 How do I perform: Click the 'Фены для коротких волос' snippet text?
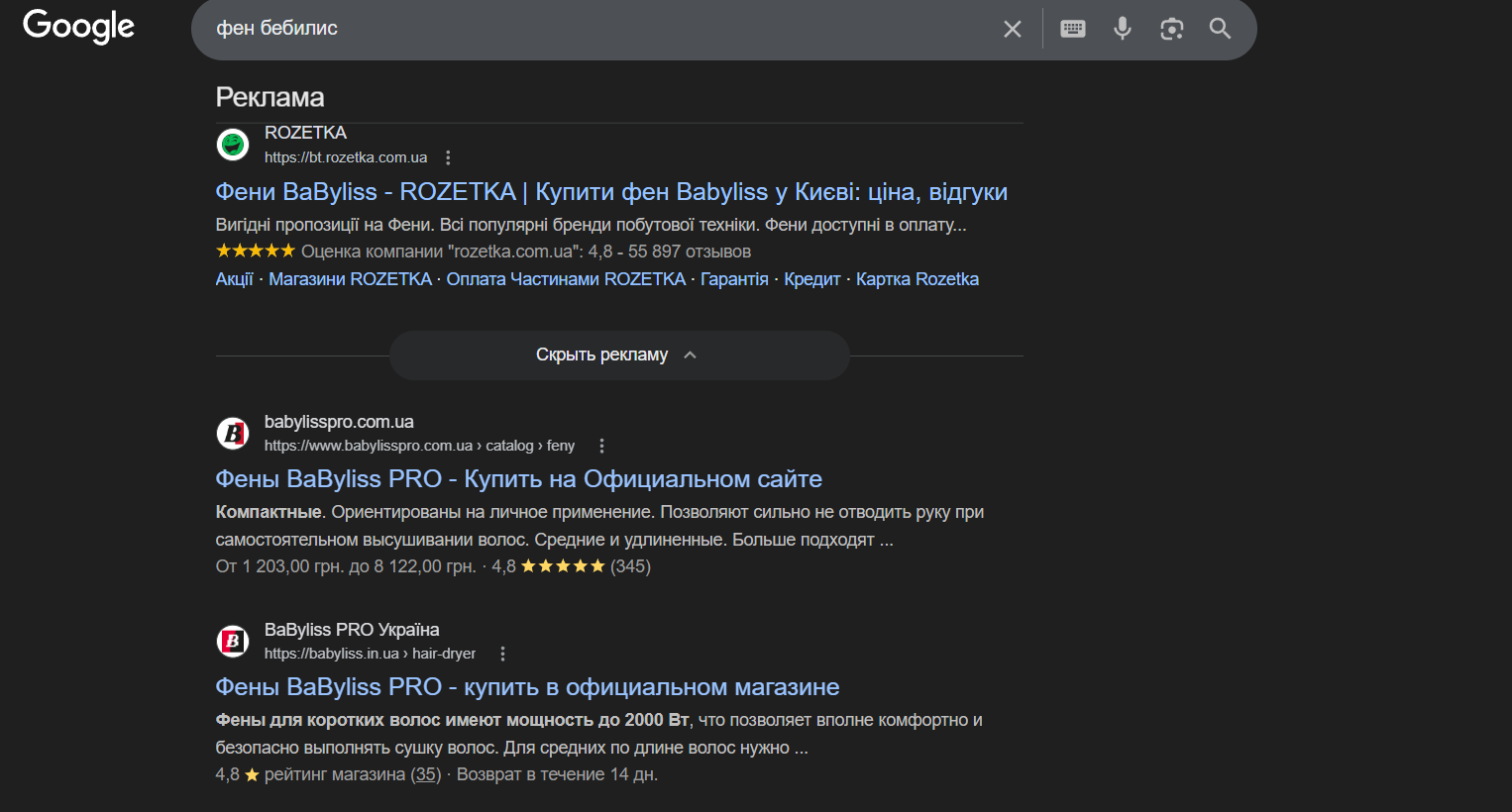coord(599,734)
